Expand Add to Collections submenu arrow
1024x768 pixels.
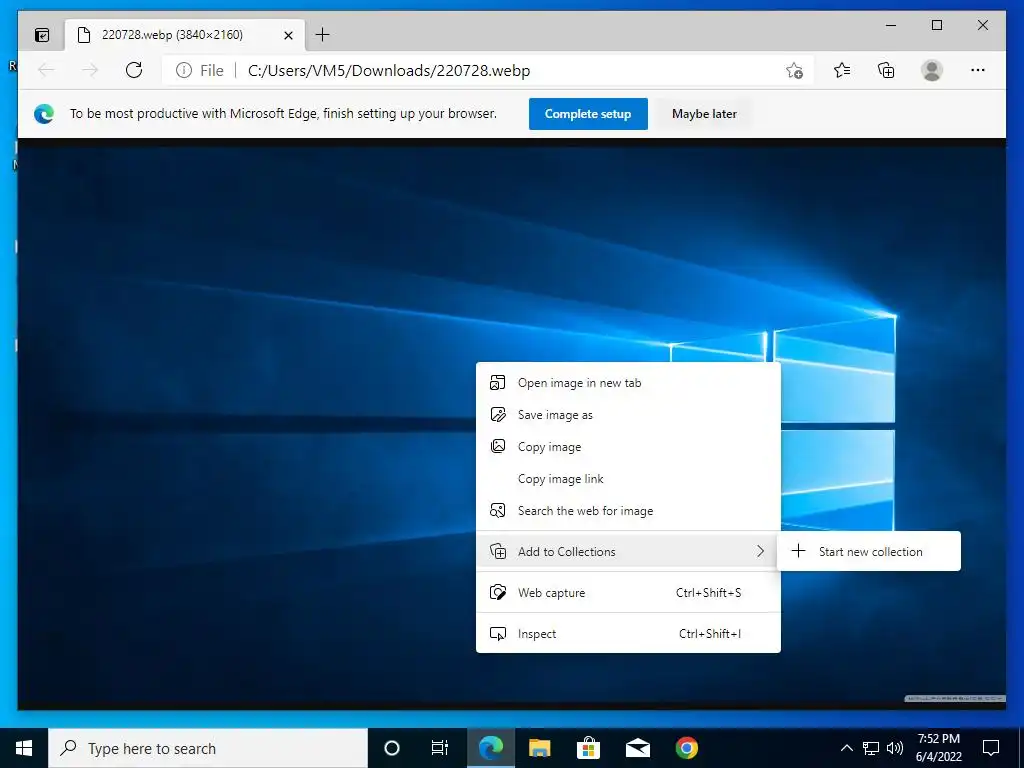pyautogui.click(x=760, y=551)
